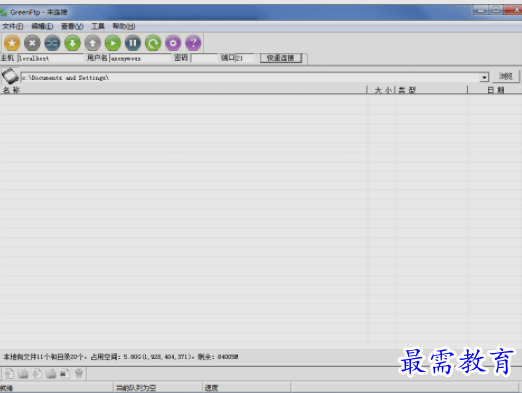Click the gray X disconnect toolbar icon
The width and height of the screenshot is (522, 393).
pyautogui.click(x=32, y=43)
